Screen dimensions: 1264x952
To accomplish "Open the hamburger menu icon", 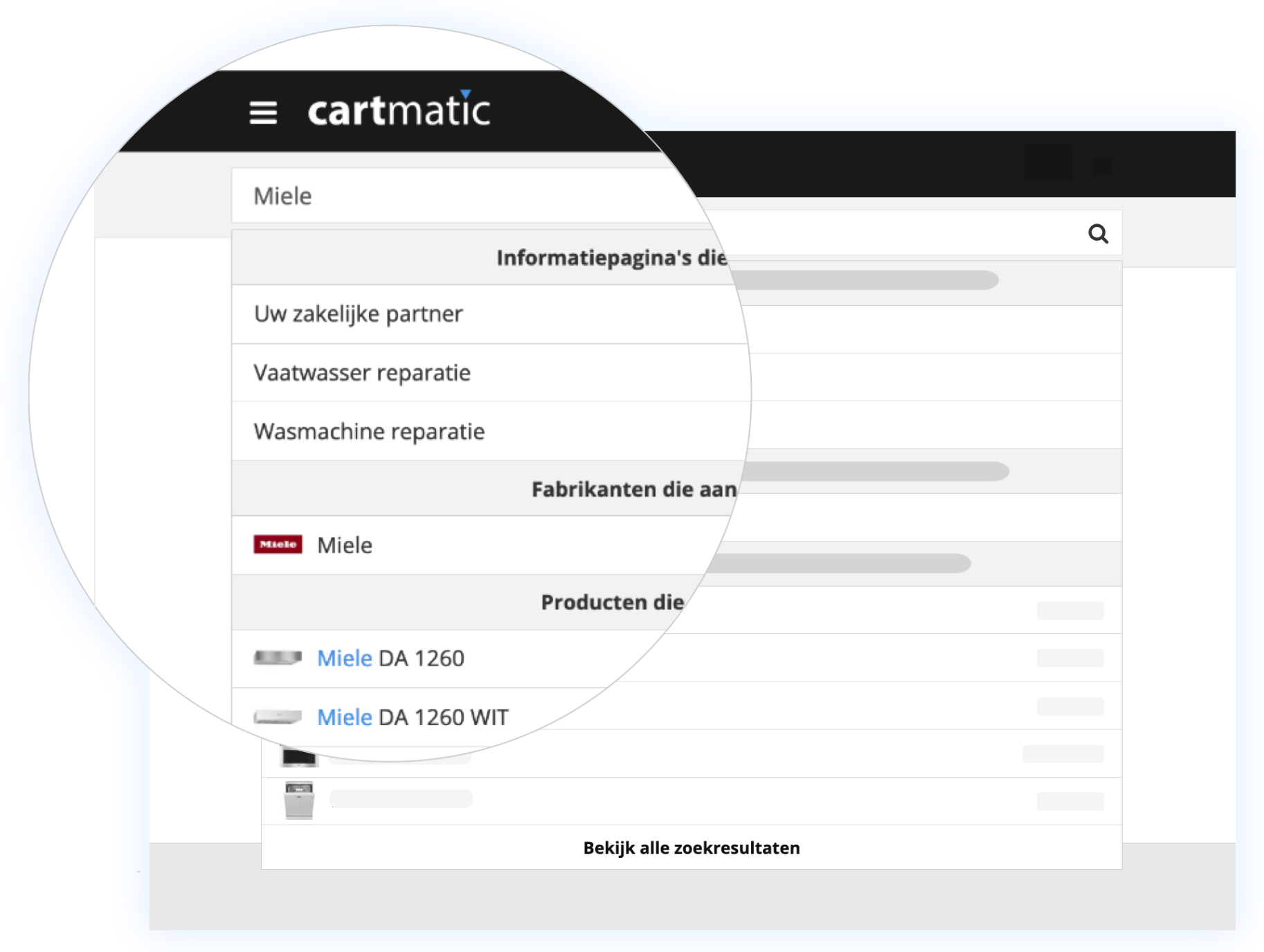I will [x=263, y=112].
